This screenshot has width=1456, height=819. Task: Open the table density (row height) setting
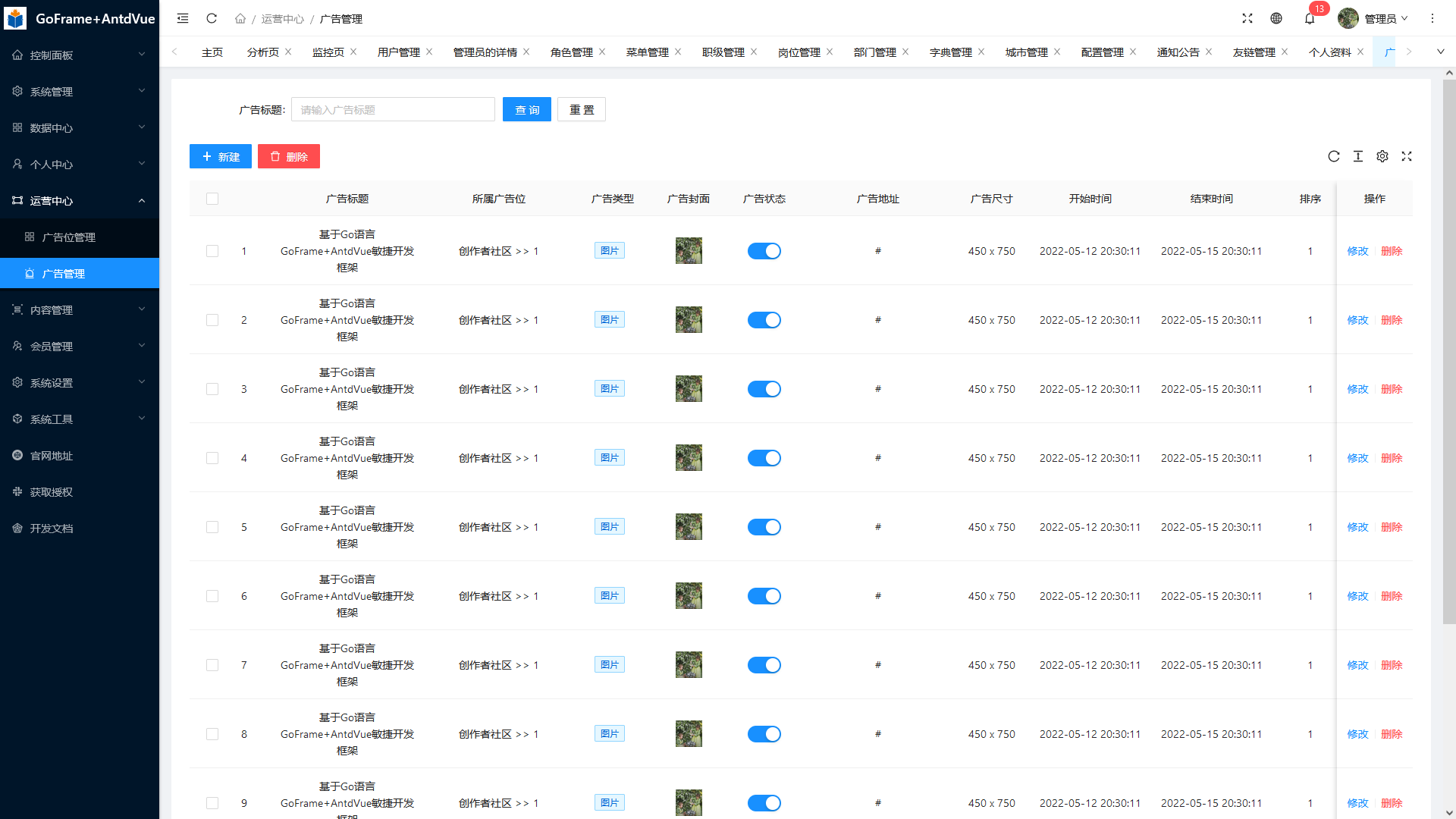click(x=1358, y=156)
